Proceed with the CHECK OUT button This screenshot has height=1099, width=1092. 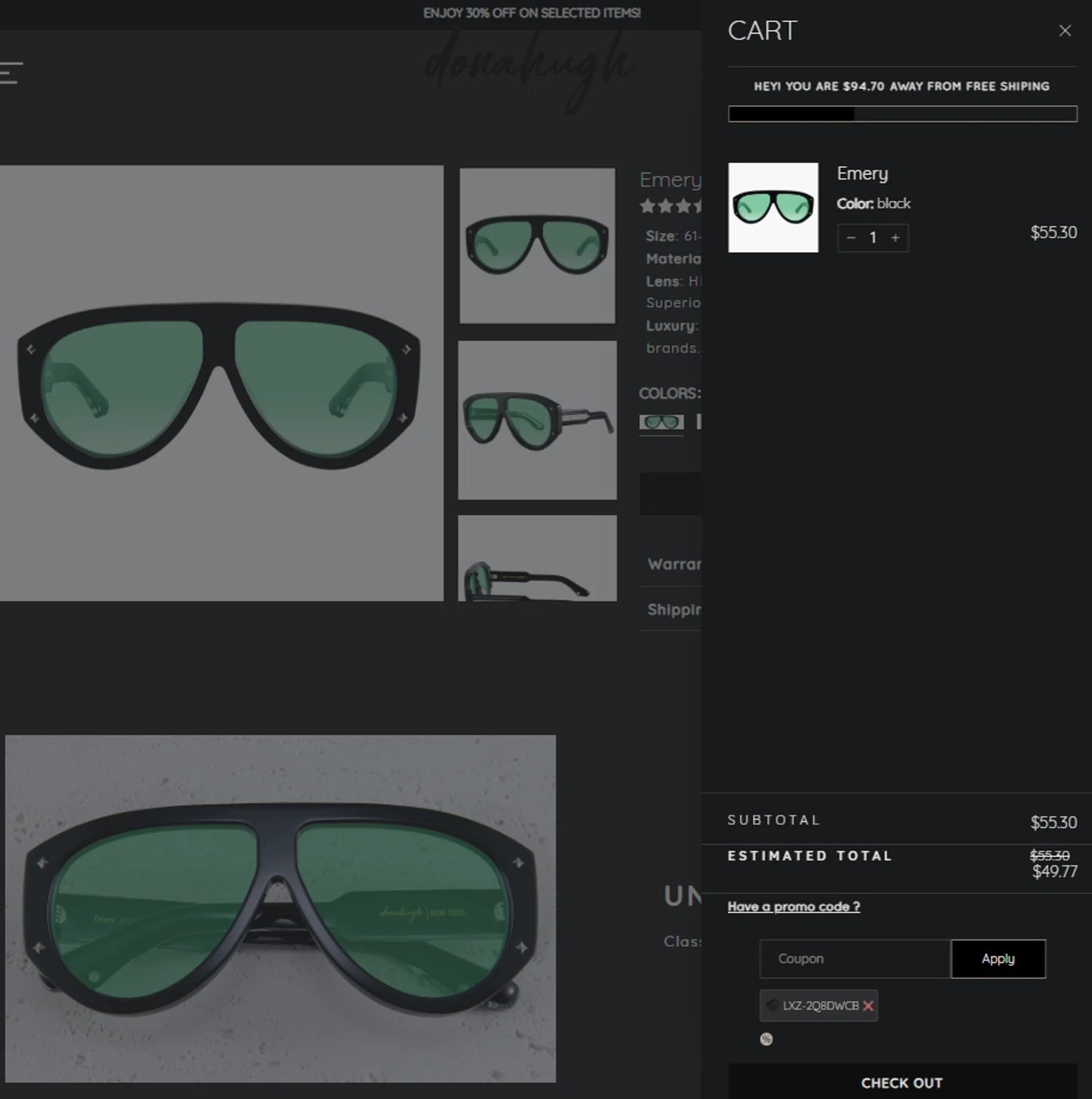point(902,1082)
